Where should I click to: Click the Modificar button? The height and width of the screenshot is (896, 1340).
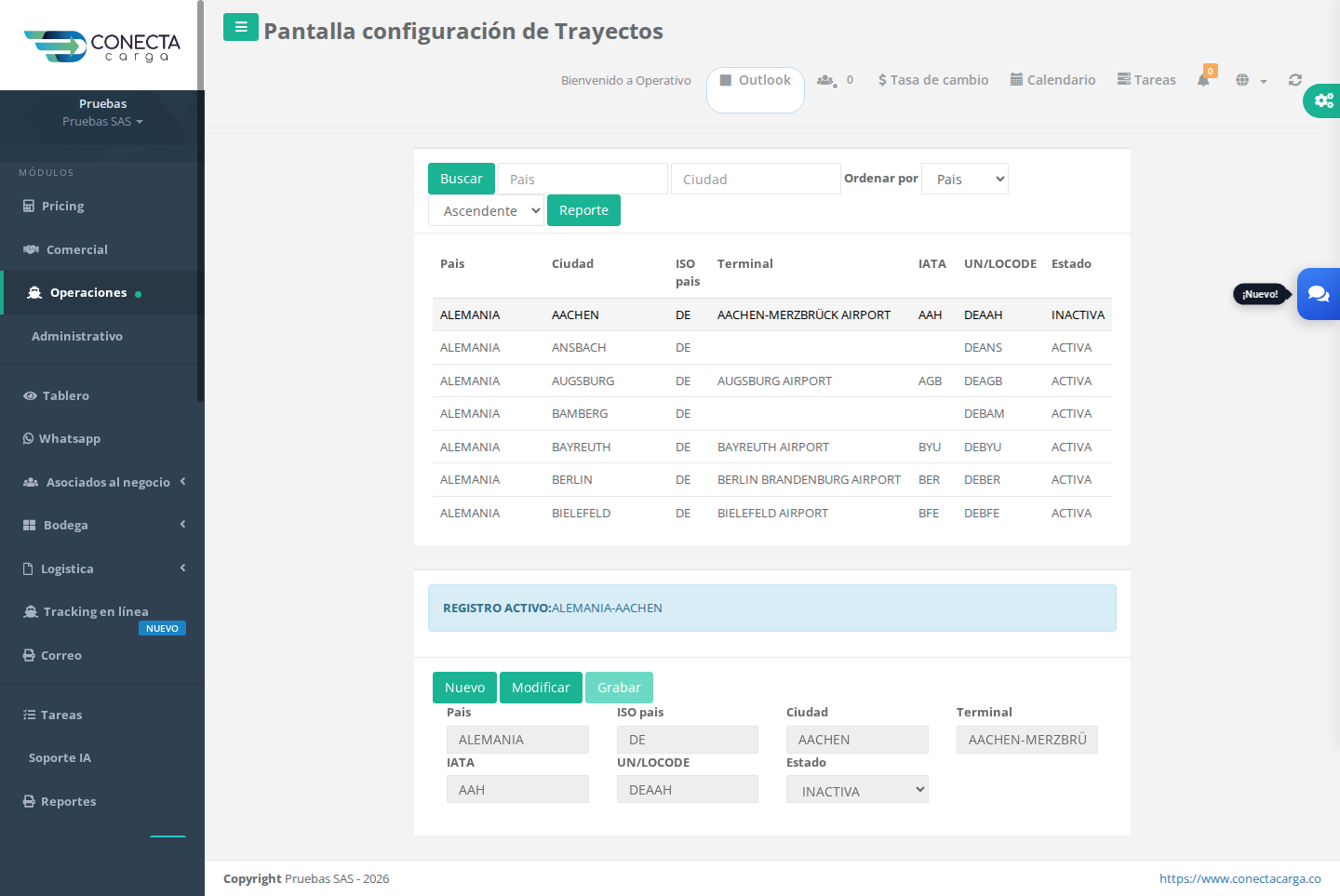coord(541,688)
